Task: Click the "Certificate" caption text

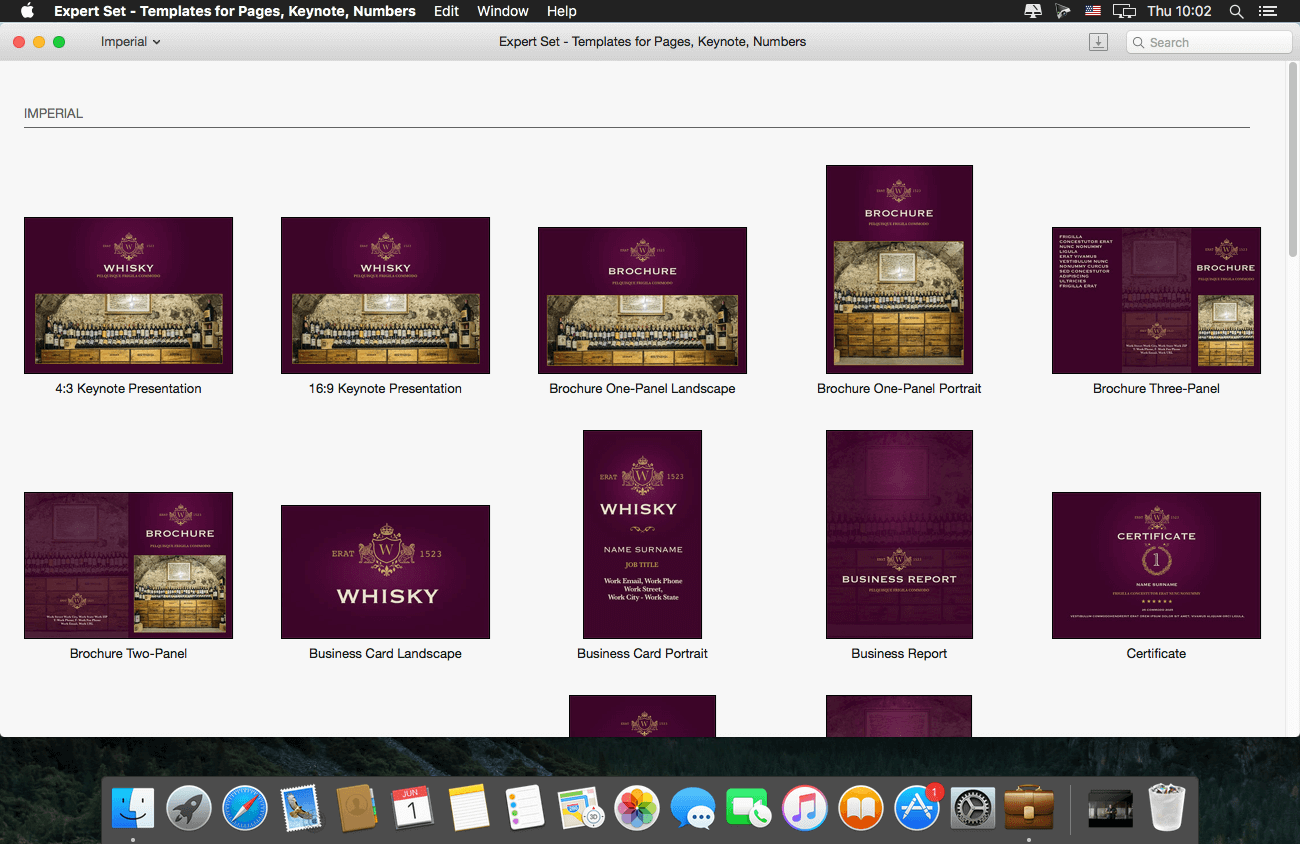Action: pyautogui.click(x=1156, y=654)
